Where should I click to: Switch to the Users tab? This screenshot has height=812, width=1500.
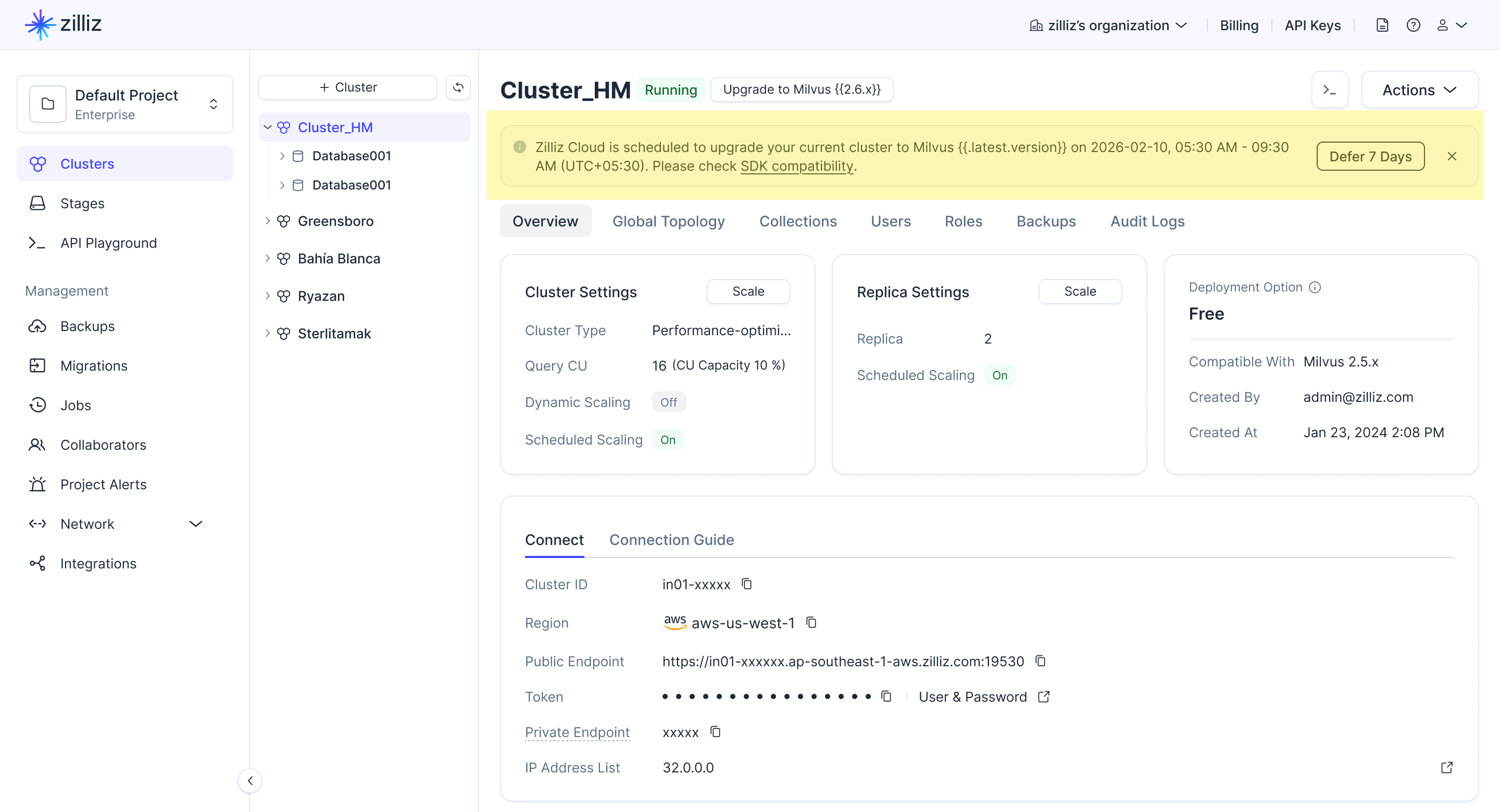(890, 221)
